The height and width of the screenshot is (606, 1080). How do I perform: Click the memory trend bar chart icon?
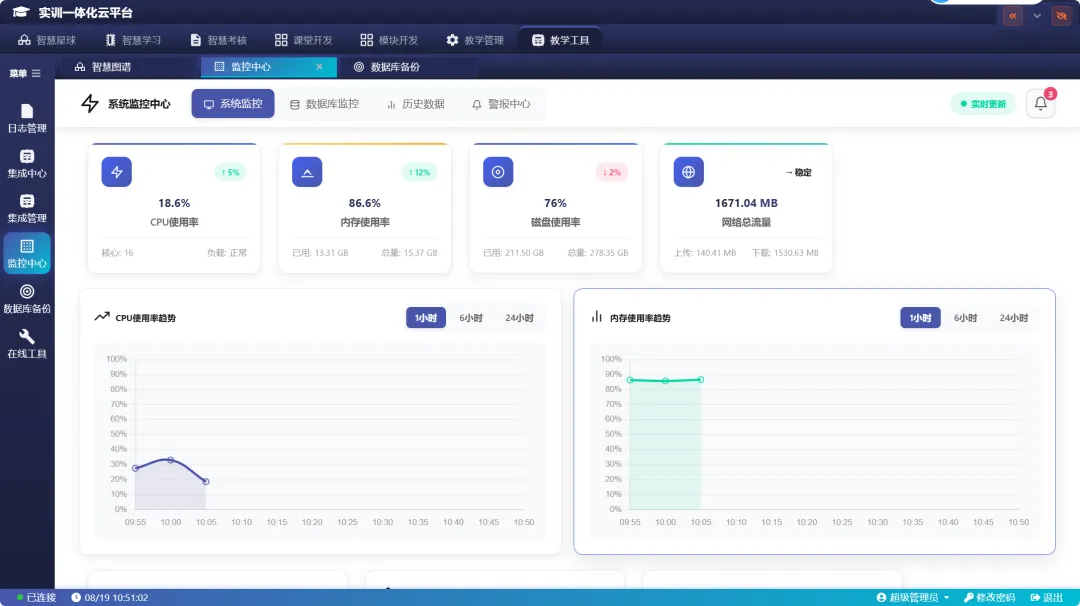tap(596, 317)
